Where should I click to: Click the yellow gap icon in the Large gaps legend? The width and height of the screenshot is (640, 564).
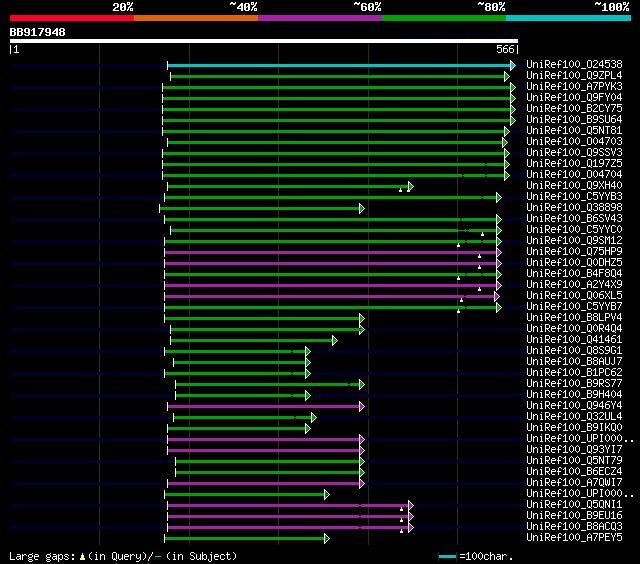pos(82,557)
